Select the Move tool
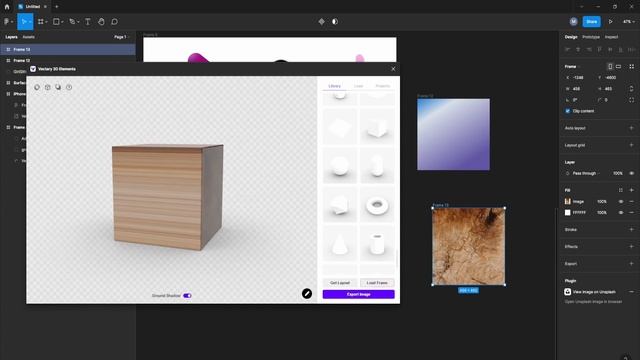The height and width of the screenshot is (360, 640). pyautogui.click(x=24, y=22)
